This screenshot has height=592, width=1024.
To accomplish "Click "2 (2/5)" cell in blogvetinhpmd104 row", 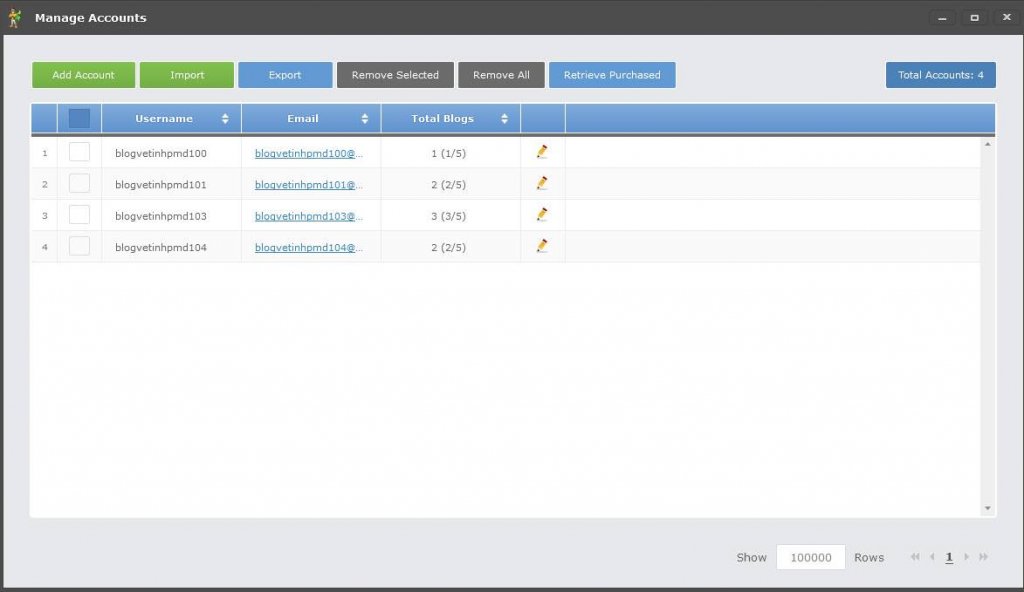I will click(x=451, y=247).
